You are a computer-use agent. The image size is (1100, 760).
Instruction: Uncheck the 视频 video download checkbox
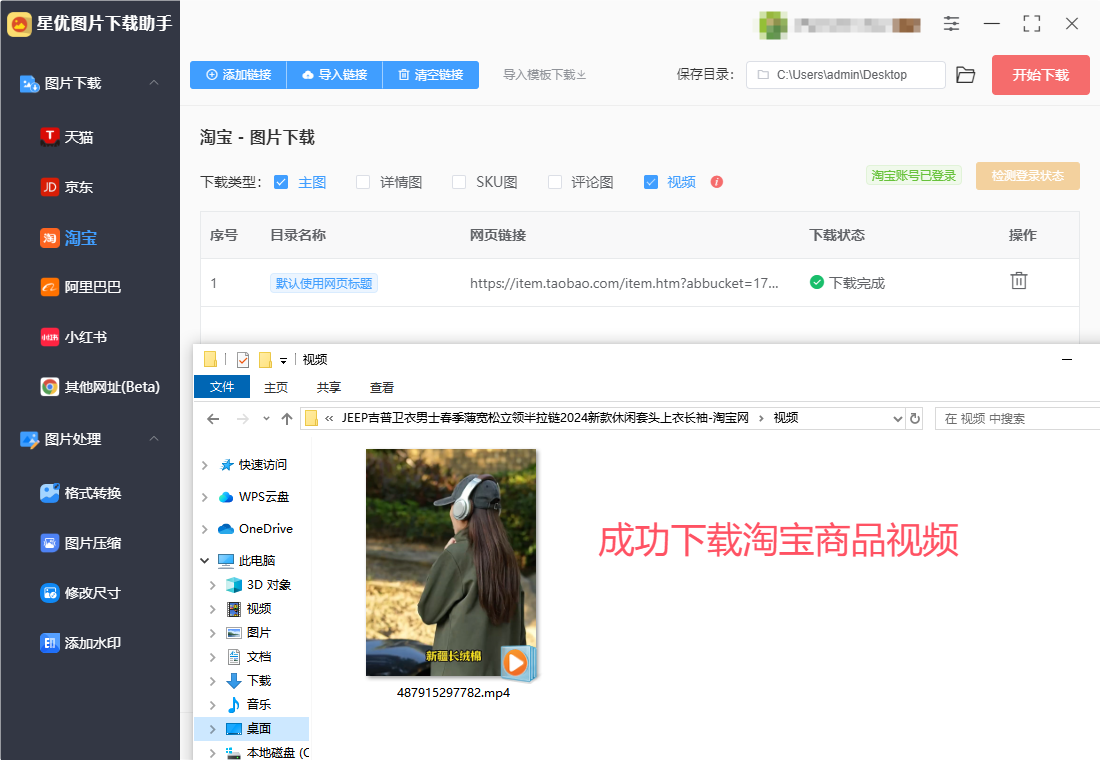(x=651, y=182)
